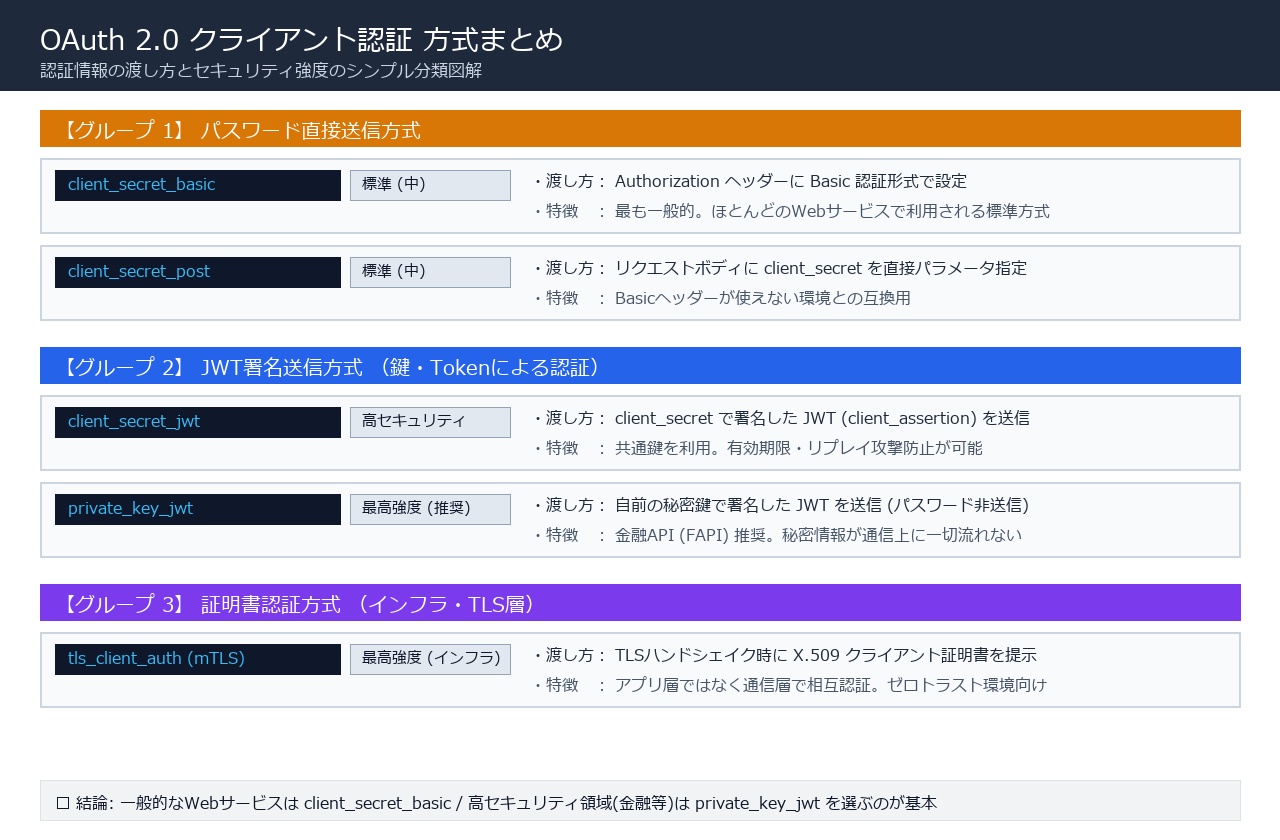Click the 高セキュリティ badge
This screenshot has height=840, width=1280.
click(x=430, y=422)
